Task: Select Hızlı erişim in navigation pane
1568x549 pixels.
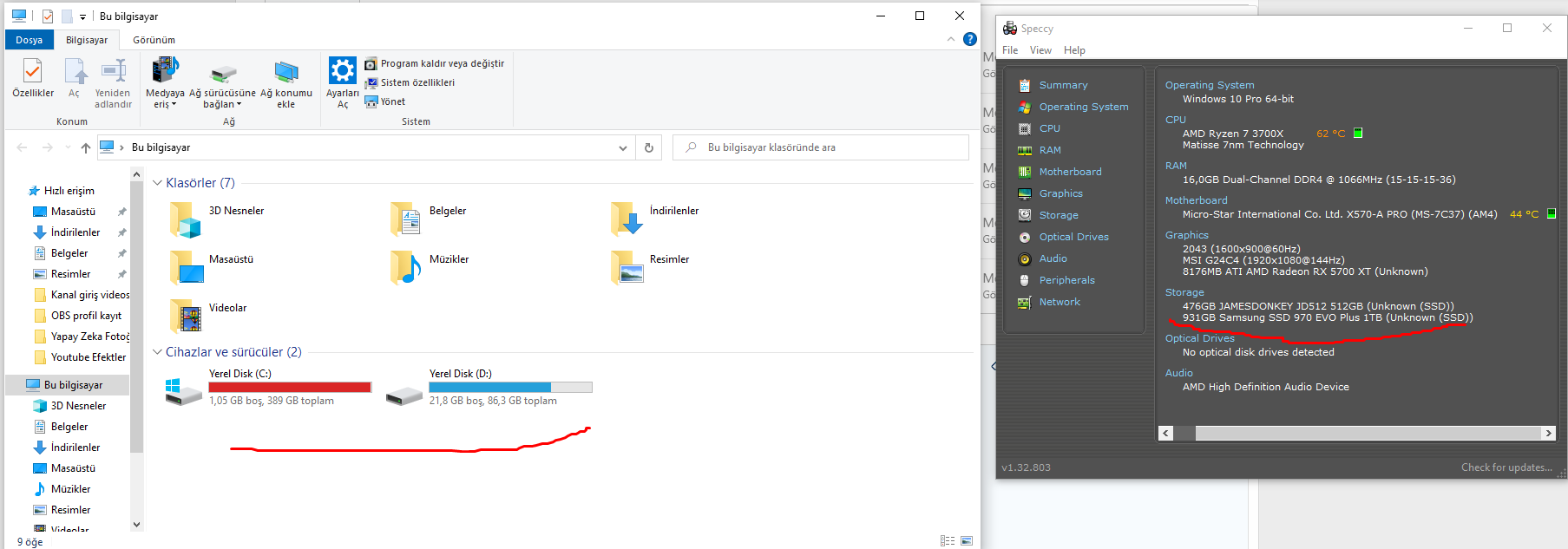Action: point(69,191)
